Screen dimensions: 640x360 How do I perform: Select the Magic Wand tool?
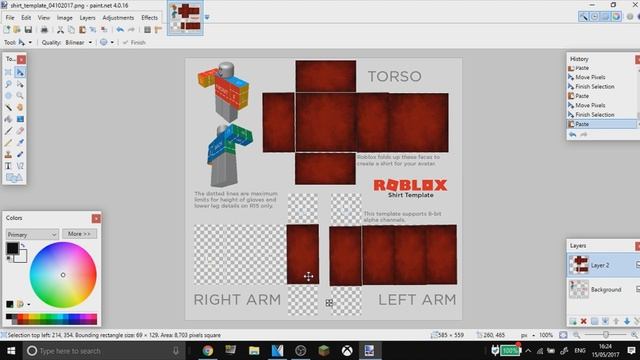coord(8,107)
